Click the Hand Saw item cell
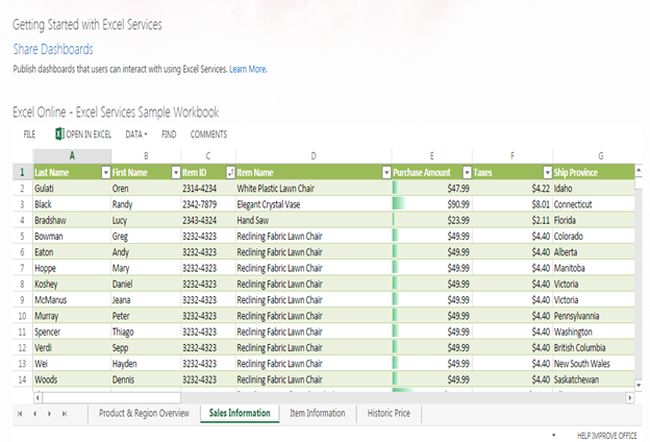Viewport: 650px width, 442px height. tap(314, 221)
